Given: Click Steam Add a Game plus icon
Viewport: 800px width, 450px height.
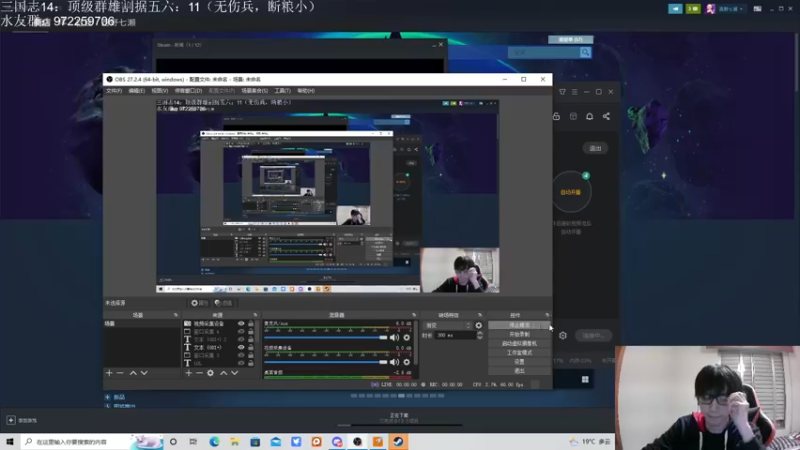Looking at the screenshot, I should pos(11,420).
